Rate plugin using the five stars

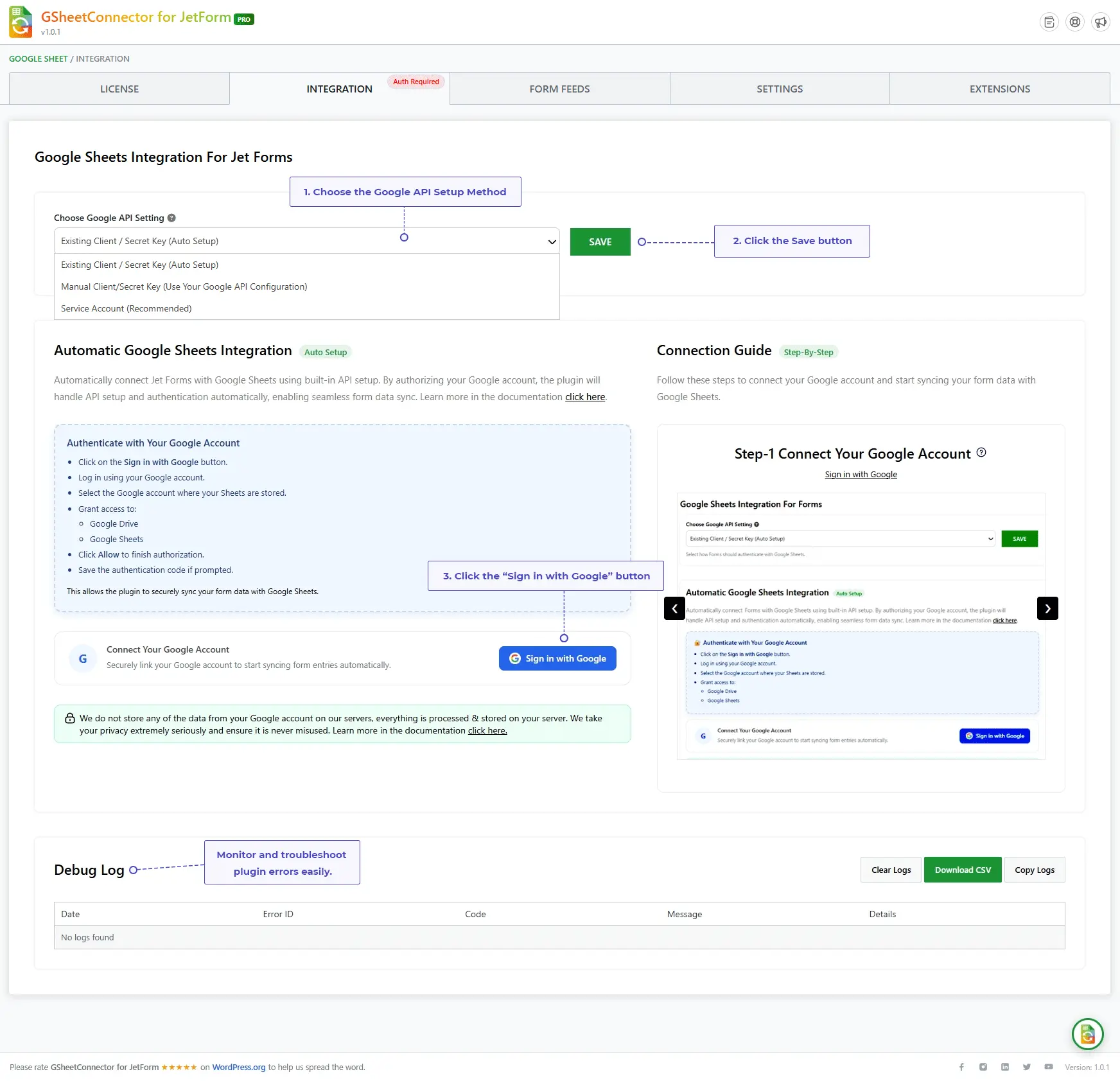[179, 1068]
